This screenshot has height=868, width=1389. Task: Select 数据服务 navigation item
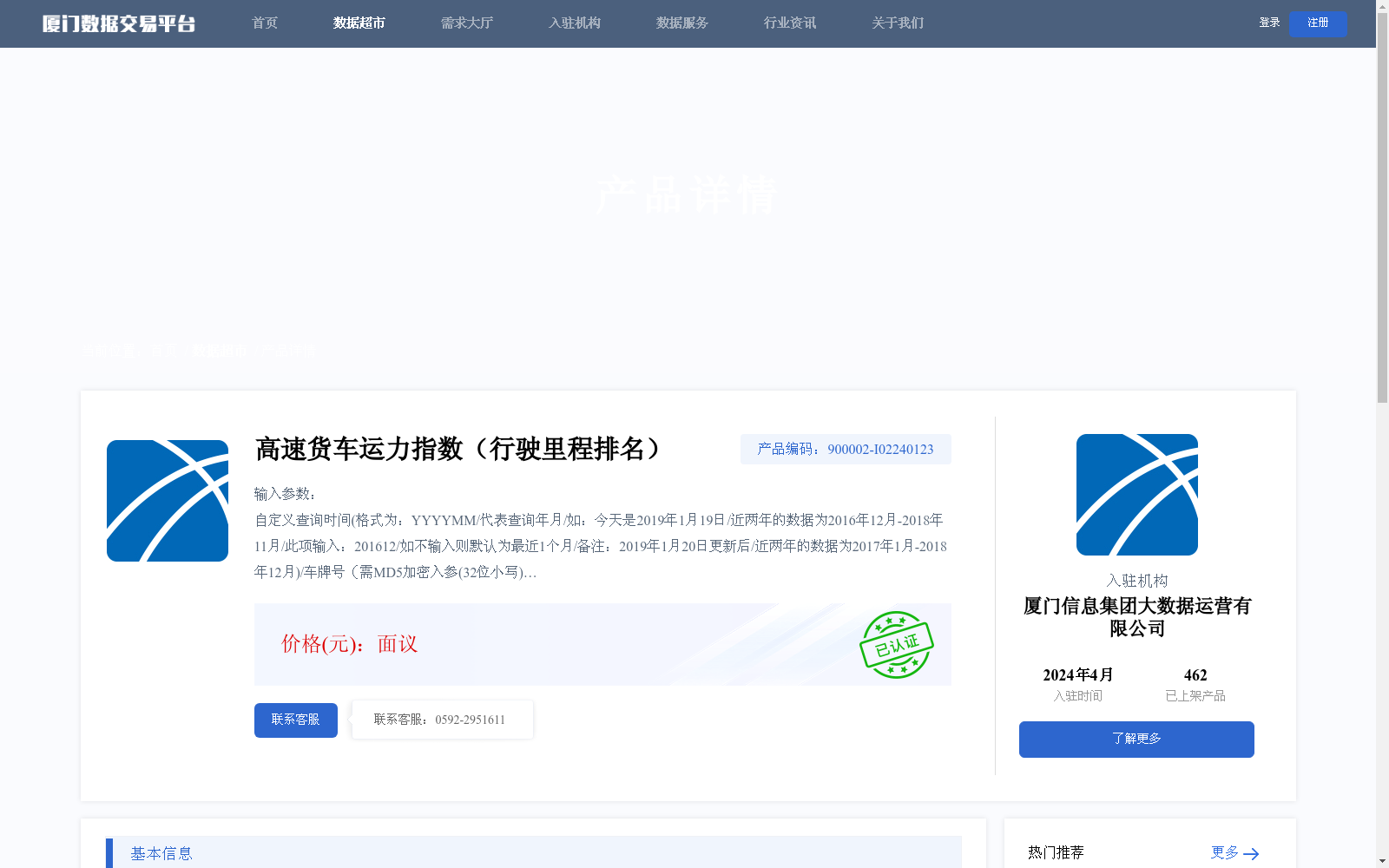681,23
